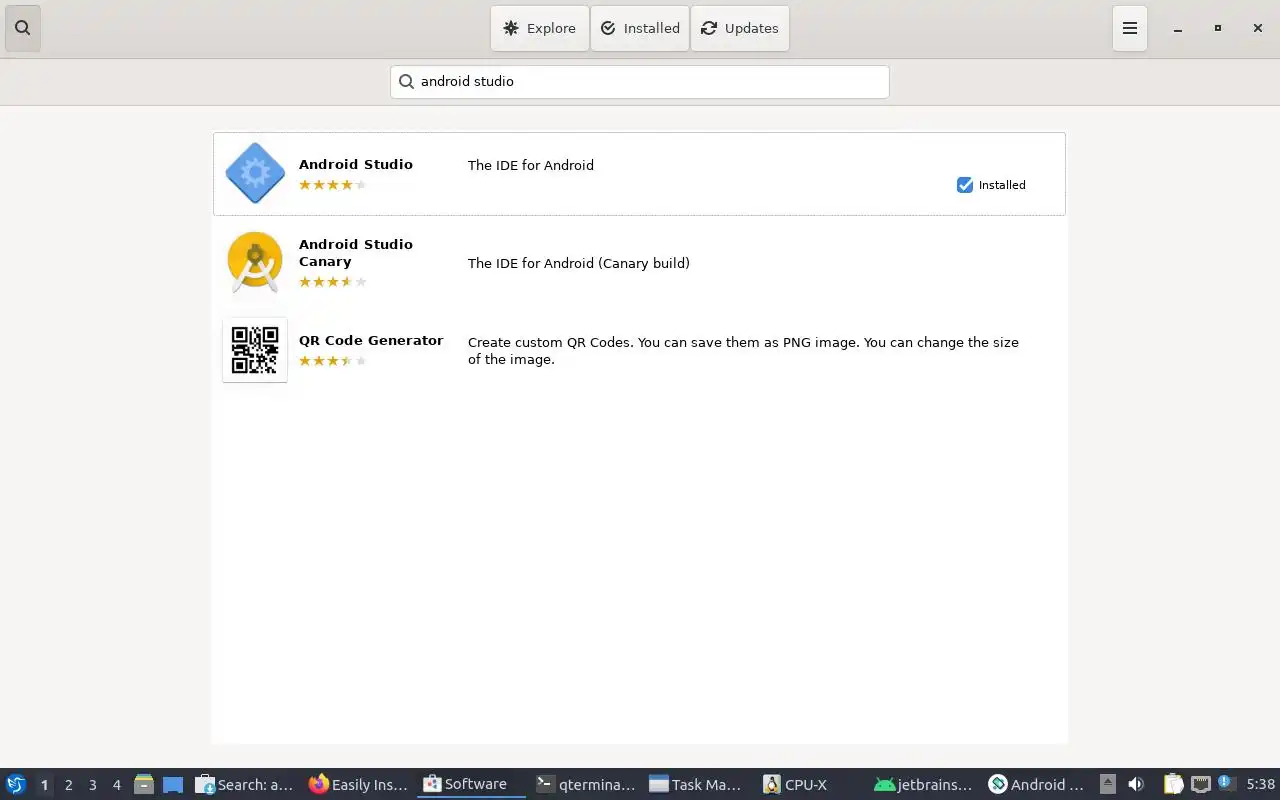Maximize the Software window

pos(1218,28)
